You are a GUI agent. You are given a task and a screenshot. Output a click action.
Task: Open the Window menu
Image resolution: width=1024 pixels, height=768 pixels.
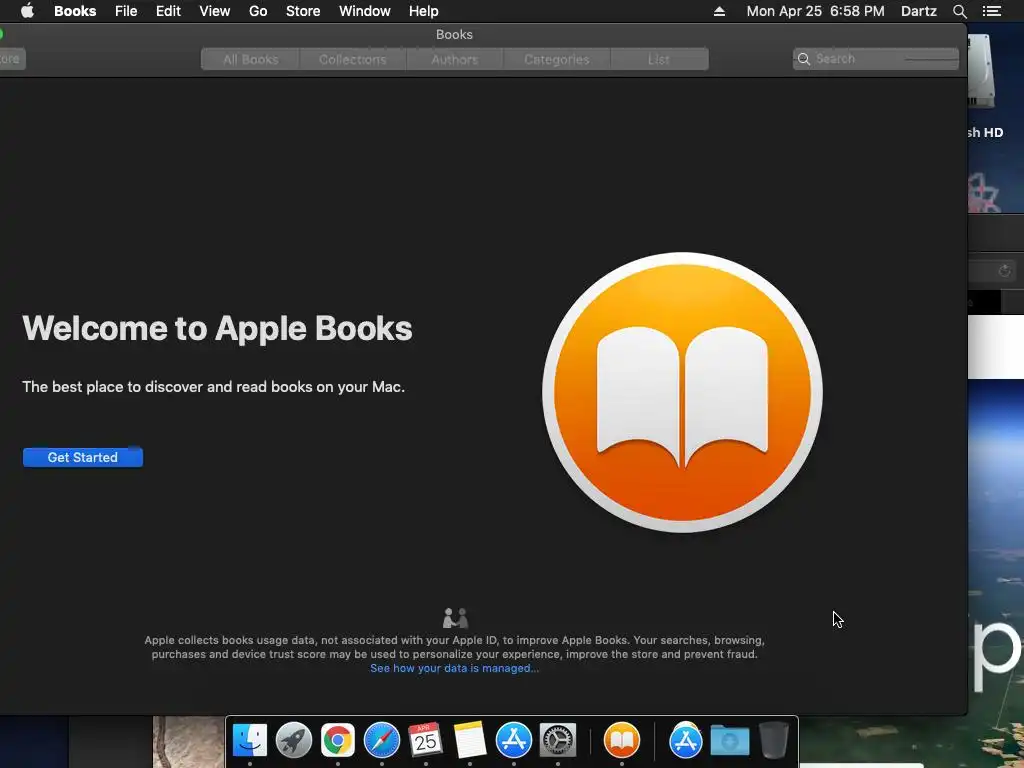tap(364, 11)
